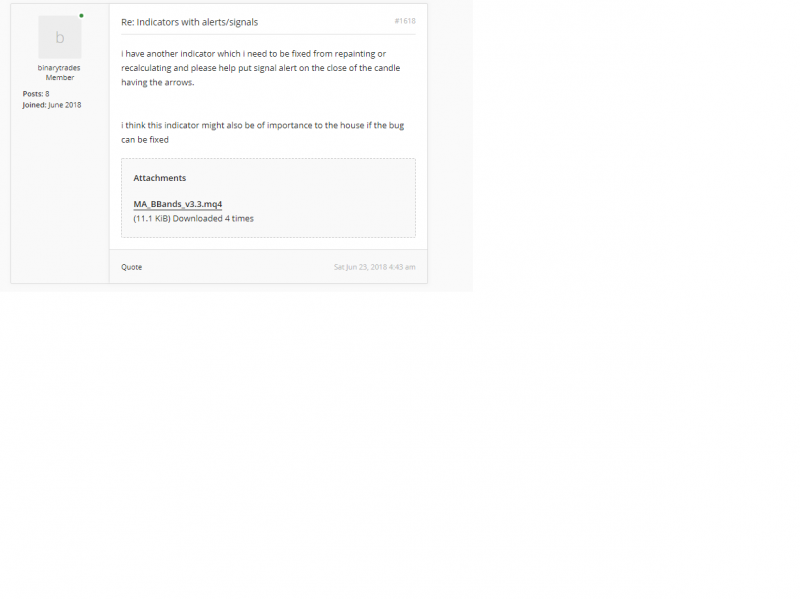800x599 pixels.
Task: Open the Re: Indicators with alerts/signals title
Action: point(189,22)
